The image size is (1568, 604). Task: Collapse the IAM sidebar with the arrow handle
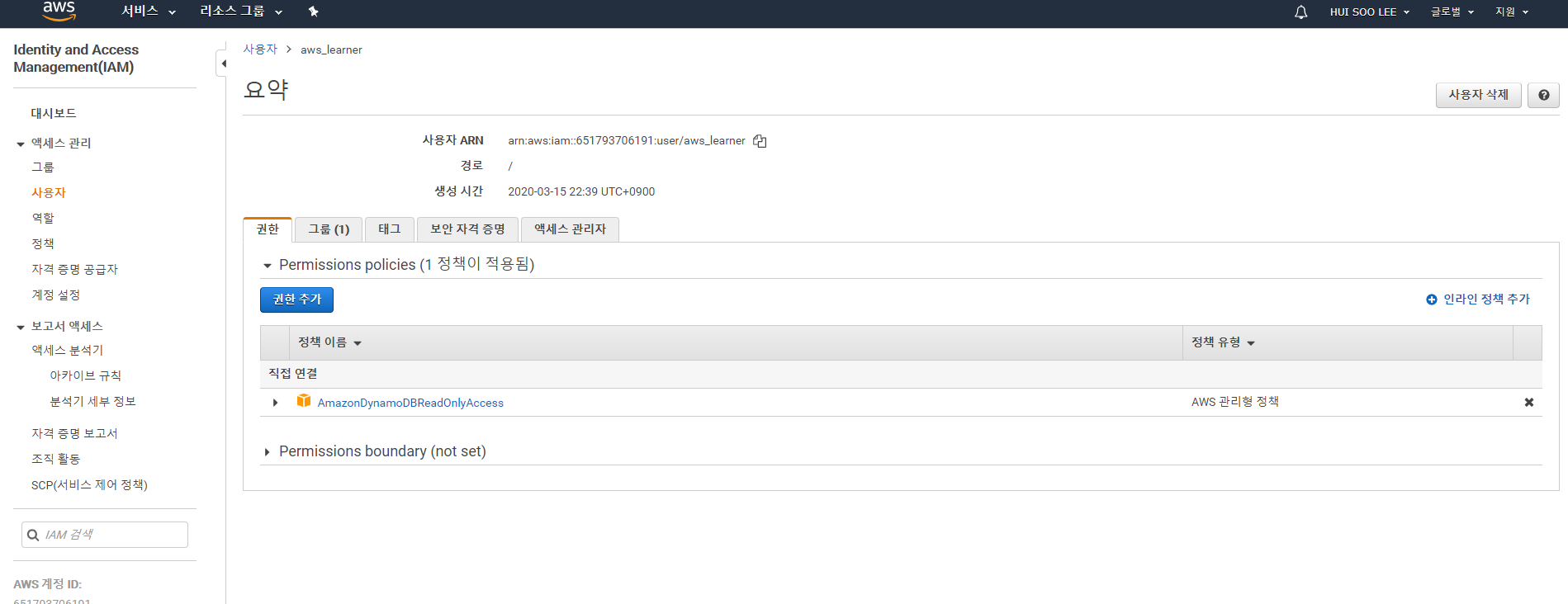(x=222, y=64)
